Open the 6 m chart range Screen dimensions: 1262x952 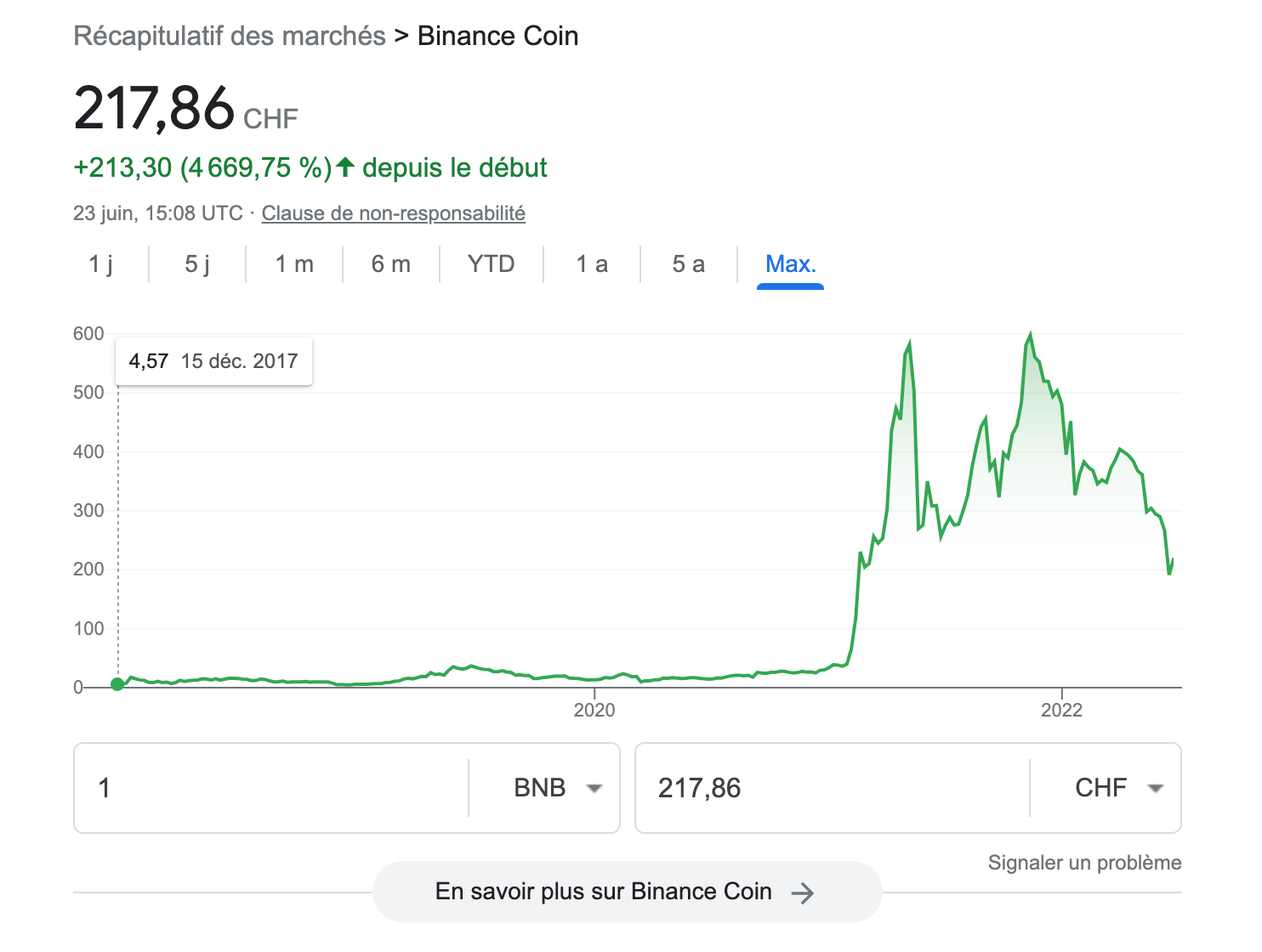(x=391, y=264)
